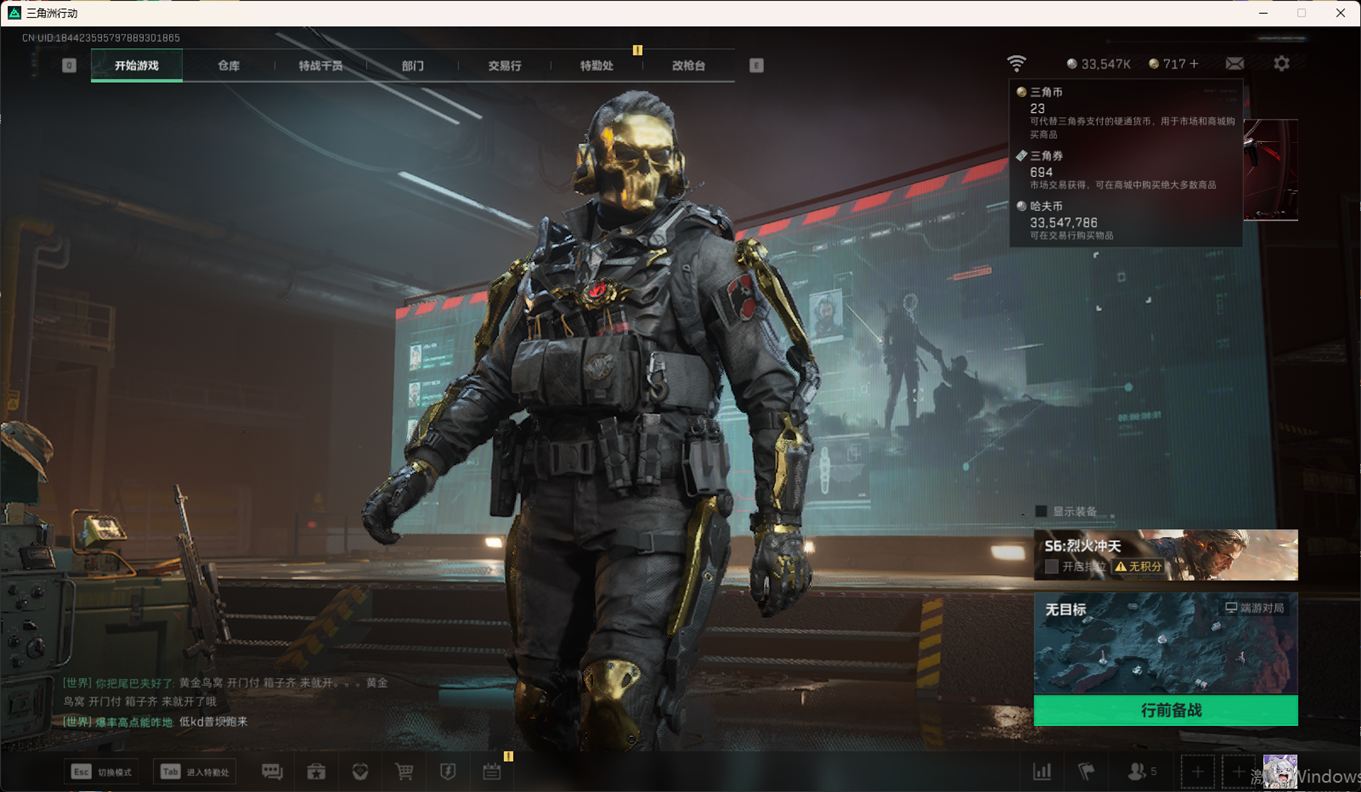Open the friends list icon showing 5
This screenshot has height=792, width=1361.
1142,771
